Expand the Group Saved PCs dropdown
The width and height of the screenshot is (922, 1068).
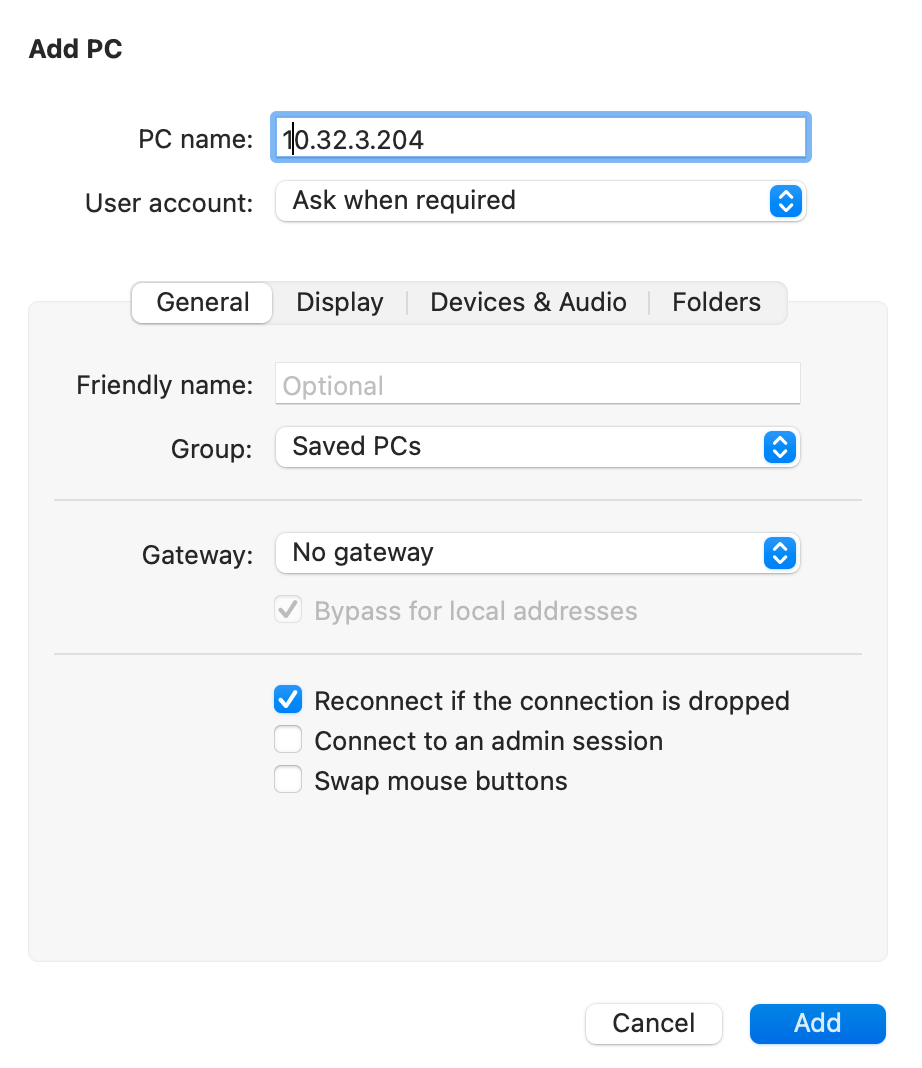537,447
